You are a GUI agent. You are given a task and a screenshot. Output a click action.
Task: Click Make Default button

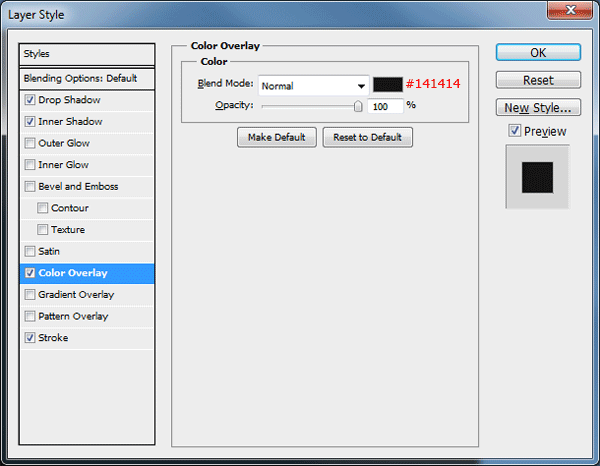pos(277,137)
